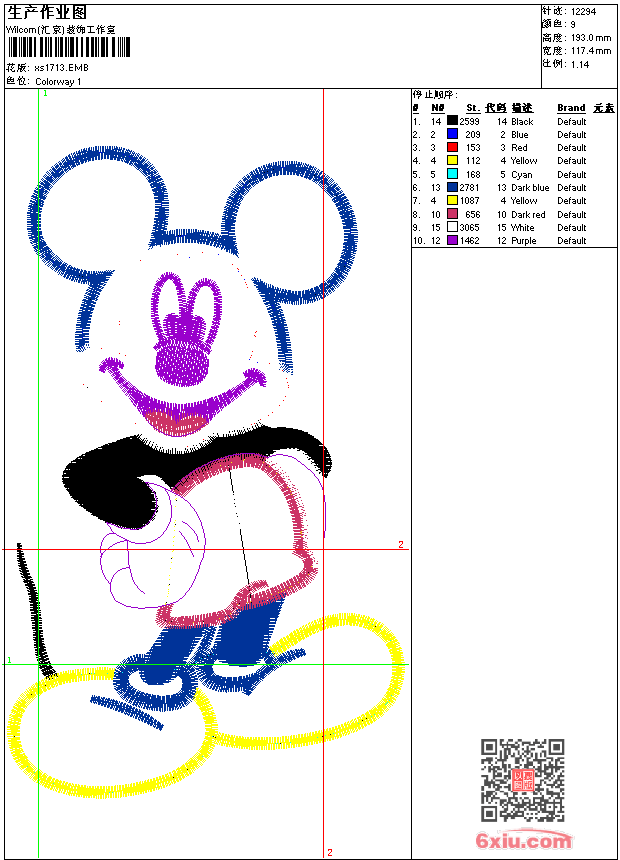Select the Blue color swatch in row 2

click(x=452, y=133)
